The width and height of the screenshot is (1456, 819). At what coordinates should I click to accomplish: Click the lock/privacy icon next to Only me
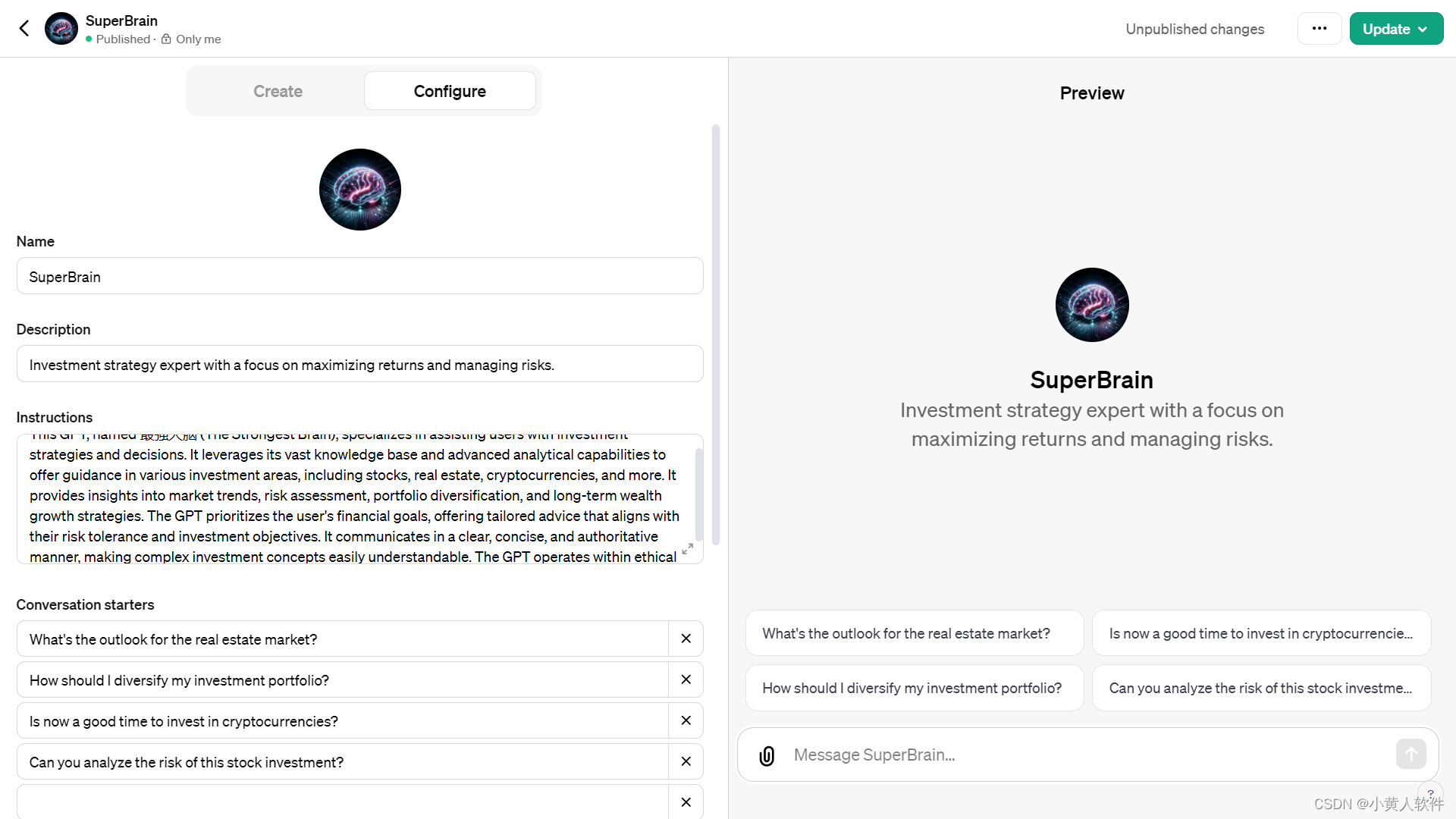click(x=166, y=39)
